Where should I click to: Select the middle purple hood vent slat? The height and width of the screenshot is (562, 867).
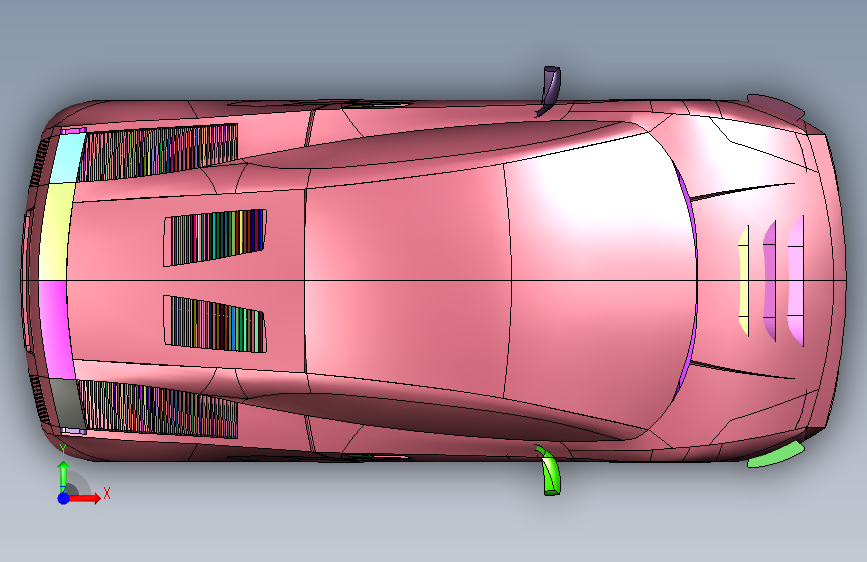pyautogui.click(x=769, y=280)
